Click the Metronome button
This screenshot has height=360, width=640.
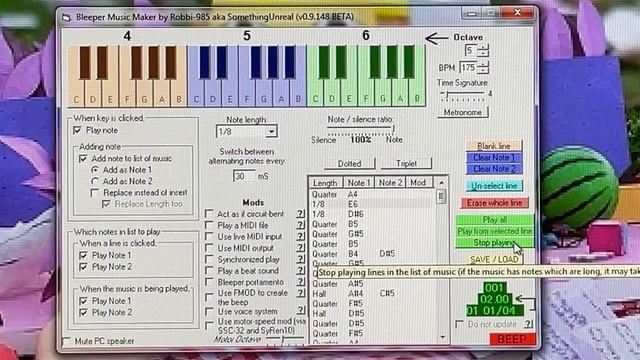point(462,112)
